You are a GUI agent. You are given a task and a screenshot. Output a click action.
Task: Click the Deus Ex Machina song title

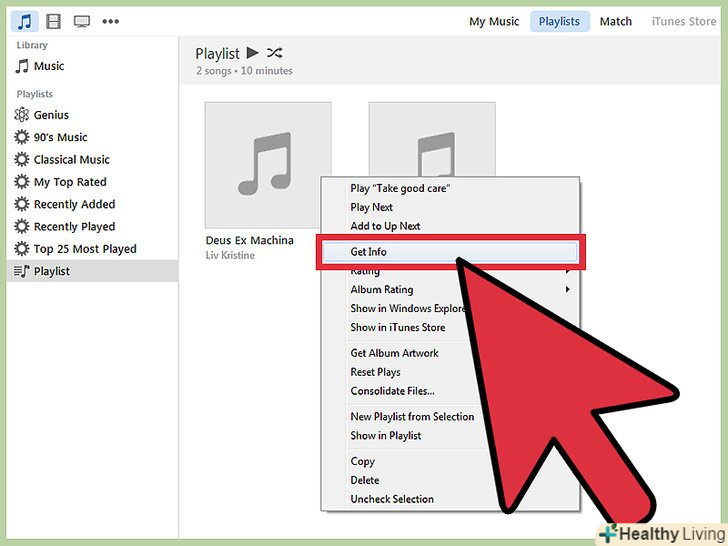[x=249, y=240]
